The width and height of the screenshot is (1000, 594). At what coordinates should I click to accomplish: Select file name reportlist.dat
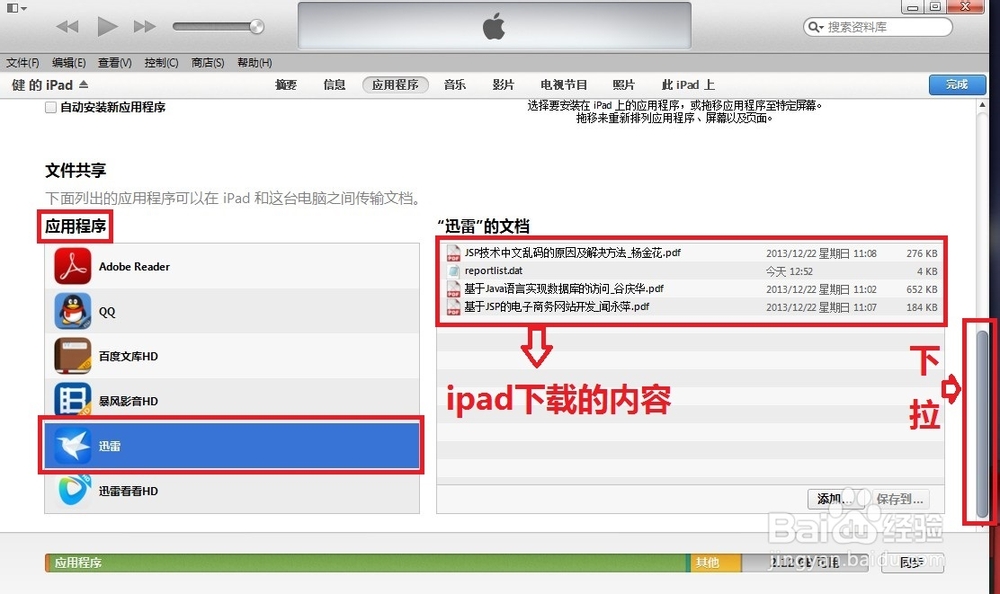pos(494,271)
